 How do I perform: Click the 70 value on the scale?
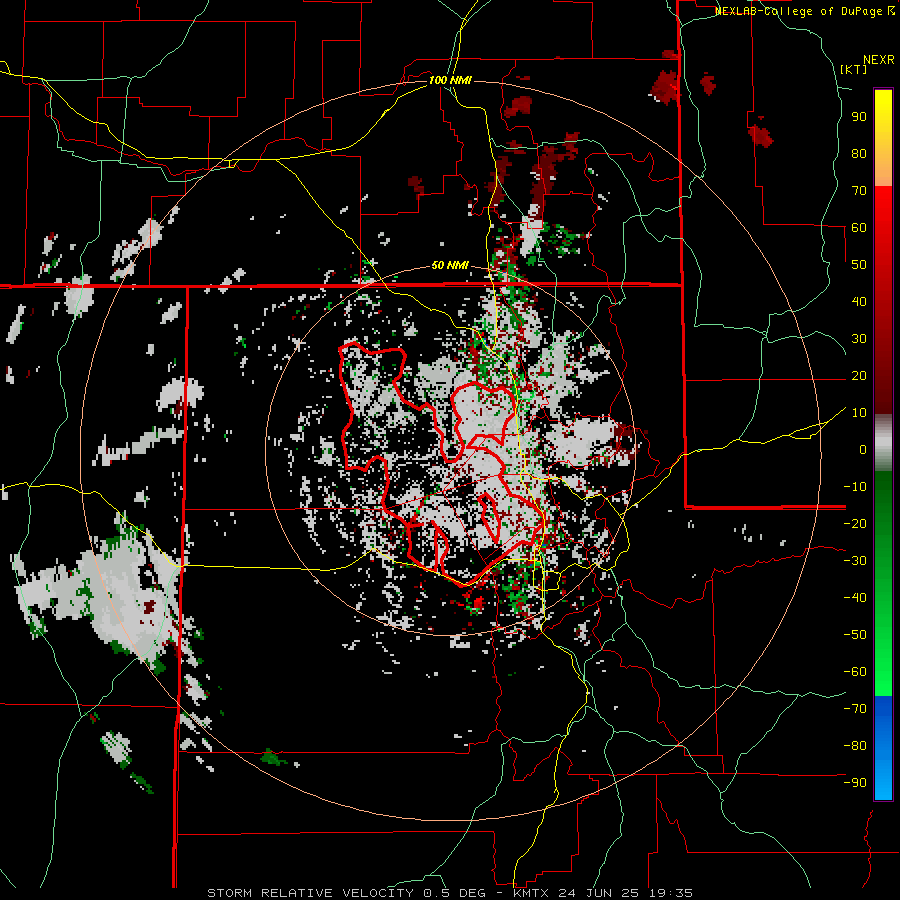tap(859, 191)
